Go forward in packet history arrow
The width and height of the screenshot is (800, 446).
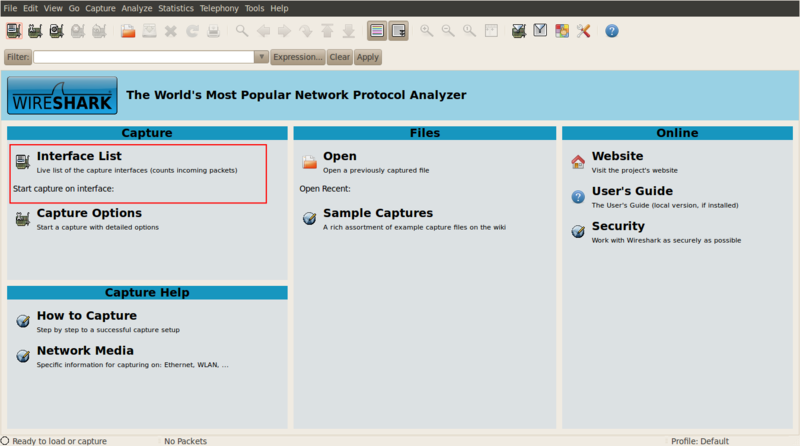pyautogui.click(x=285, y=31)
